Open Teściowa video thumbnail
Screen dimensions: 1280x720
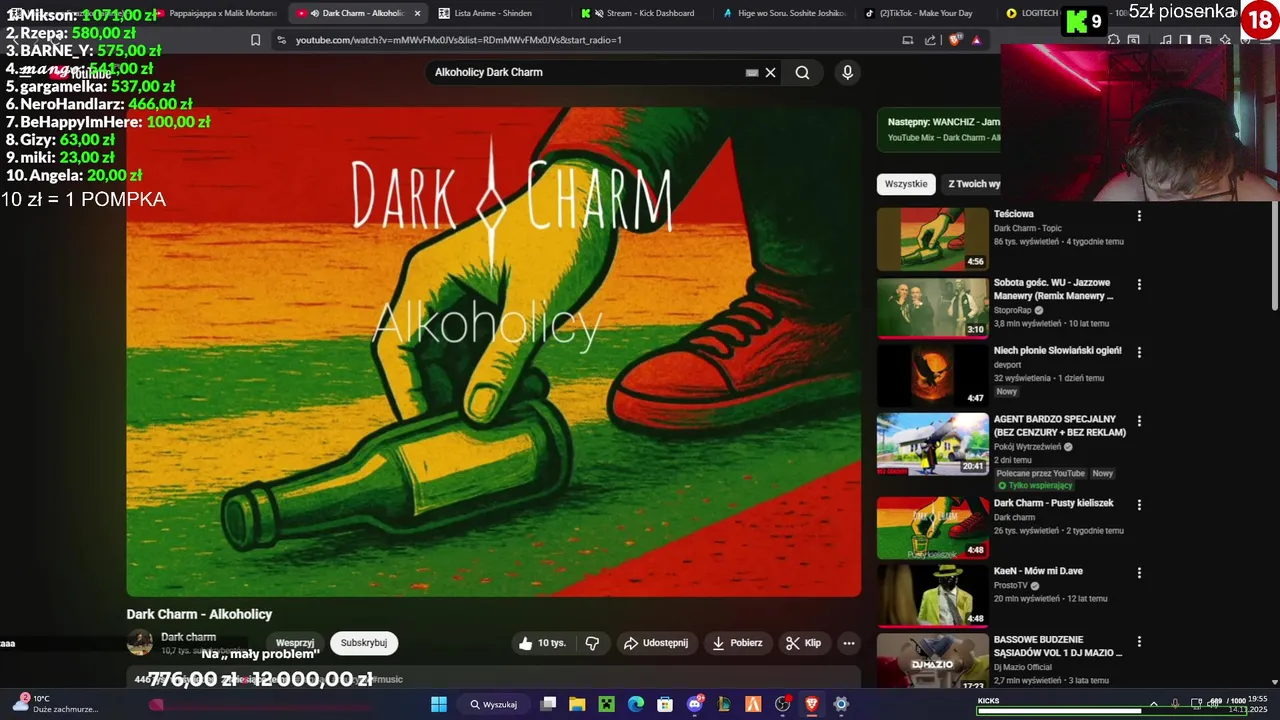(933, 239)
